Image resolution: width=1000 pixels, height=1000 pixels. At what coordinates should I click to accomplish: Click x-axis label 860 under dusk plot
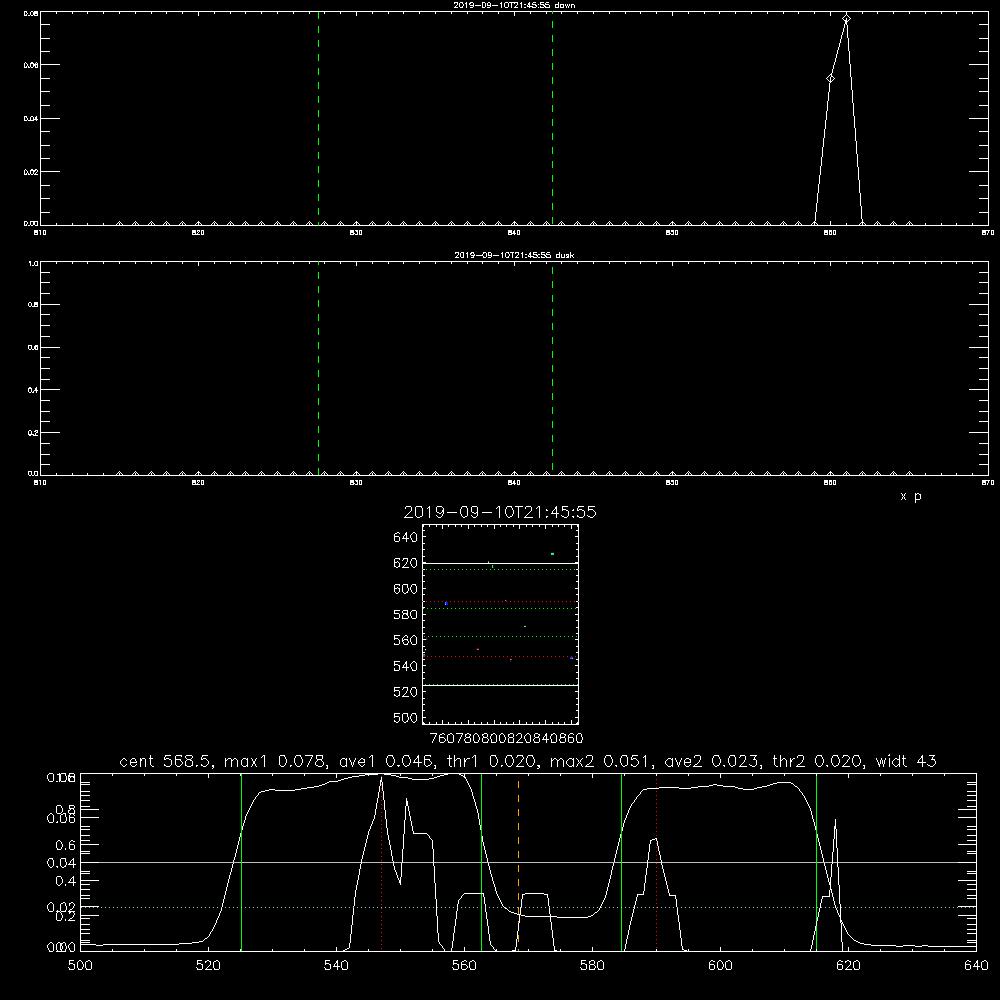(x=830, y=483)
